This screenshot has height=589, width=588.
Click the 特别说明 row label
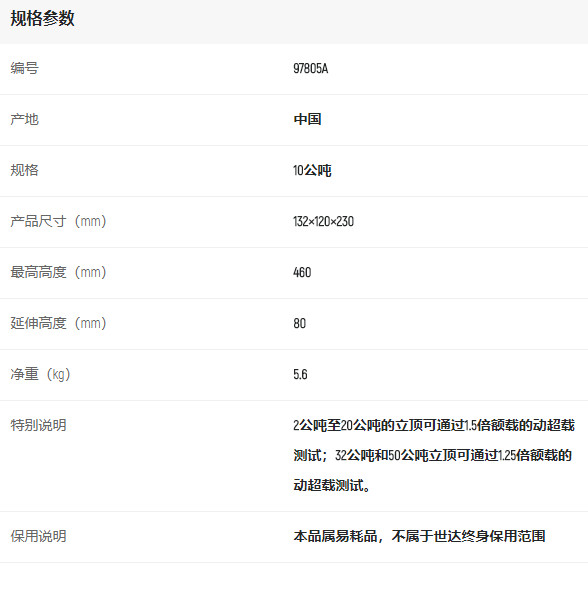(x=38, y=425)
